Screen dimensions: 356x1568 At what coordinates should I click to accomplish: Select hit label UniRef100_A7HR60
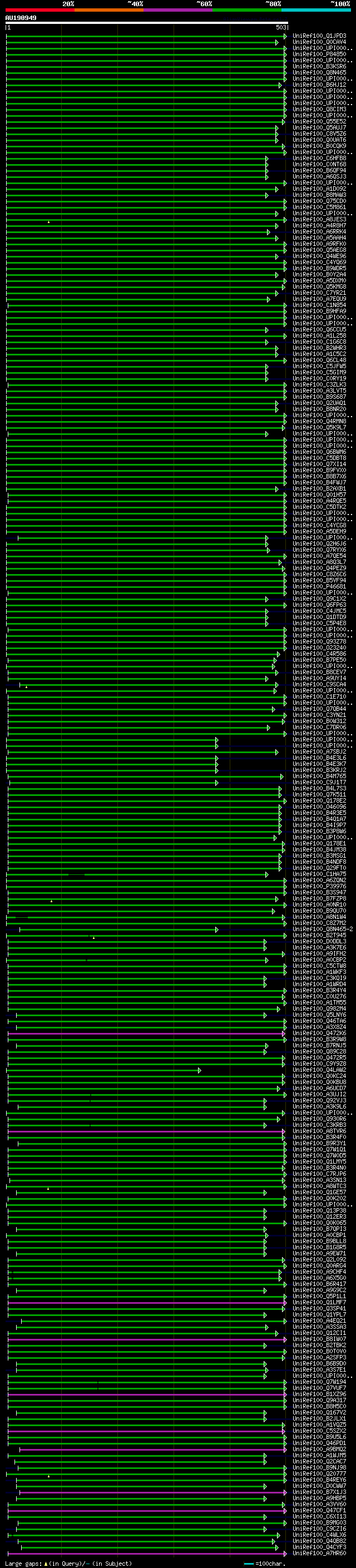319,1554
